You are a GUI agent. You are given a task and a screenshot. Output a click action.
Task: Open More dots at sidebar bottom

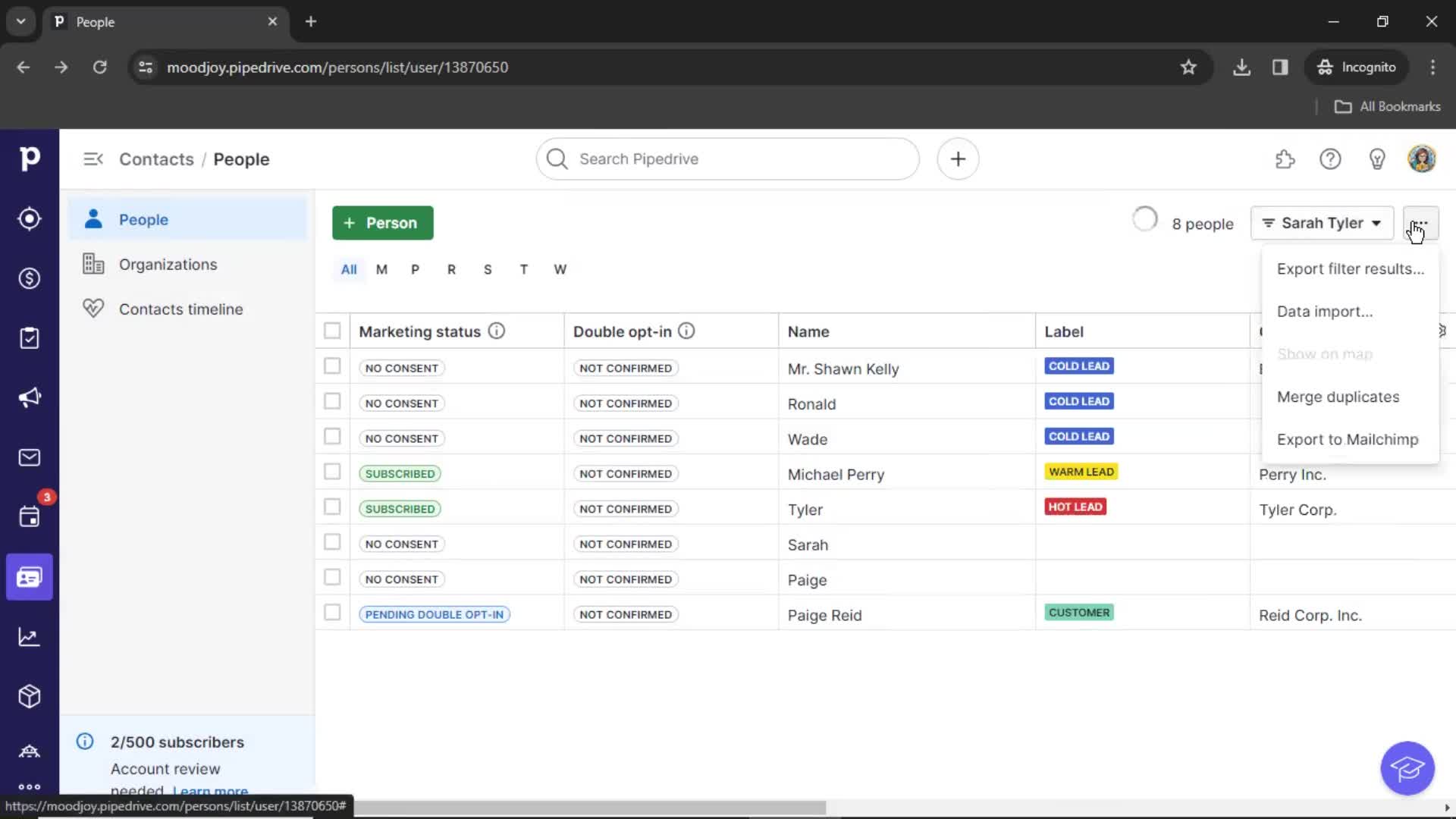tap(29, 787)
